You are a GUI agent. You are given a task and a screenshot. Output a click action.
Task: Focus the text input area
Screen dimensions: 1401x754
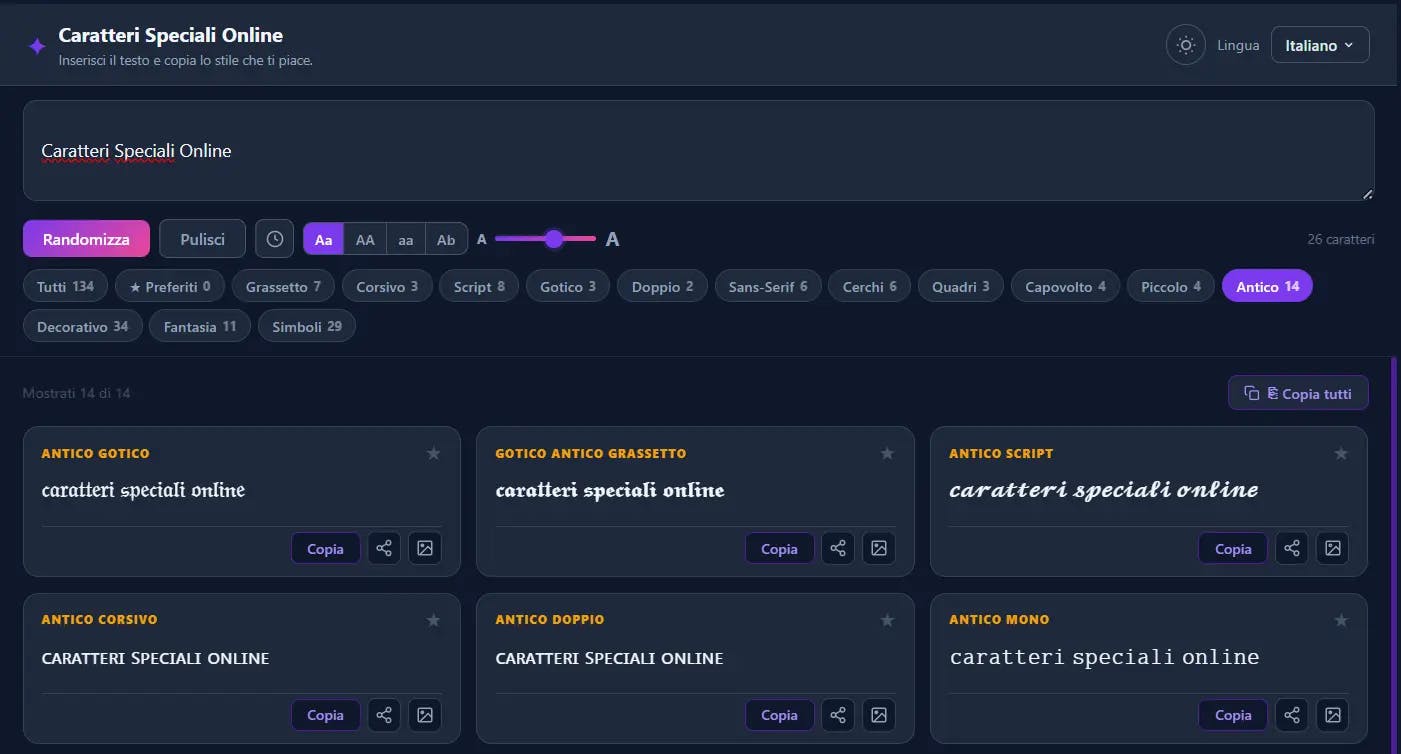(x=699, y=151)
